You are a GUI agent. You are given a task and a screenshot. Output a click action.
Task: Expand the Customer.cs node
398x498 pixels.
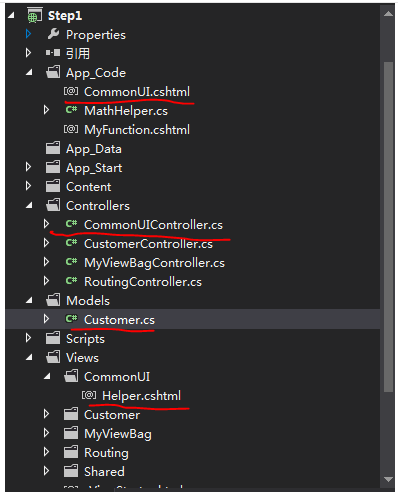(46, 319)
